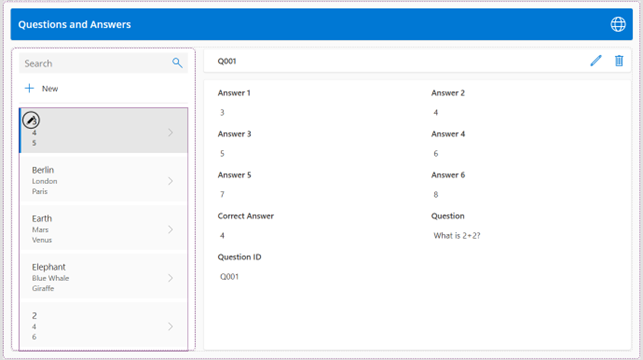Click the globe icon in the header
This screenshot has width=643, height=360.
tap(618, 24)
